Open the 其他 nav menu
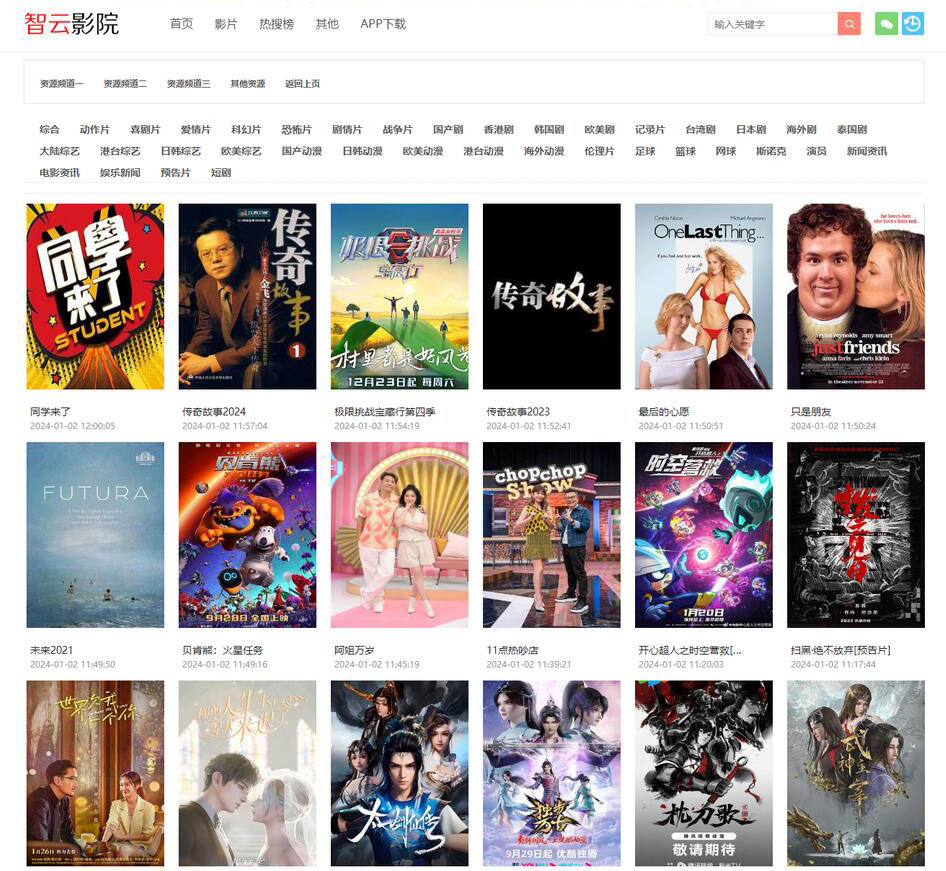Viewport: 946px width, 871px height. coord(327,24)
